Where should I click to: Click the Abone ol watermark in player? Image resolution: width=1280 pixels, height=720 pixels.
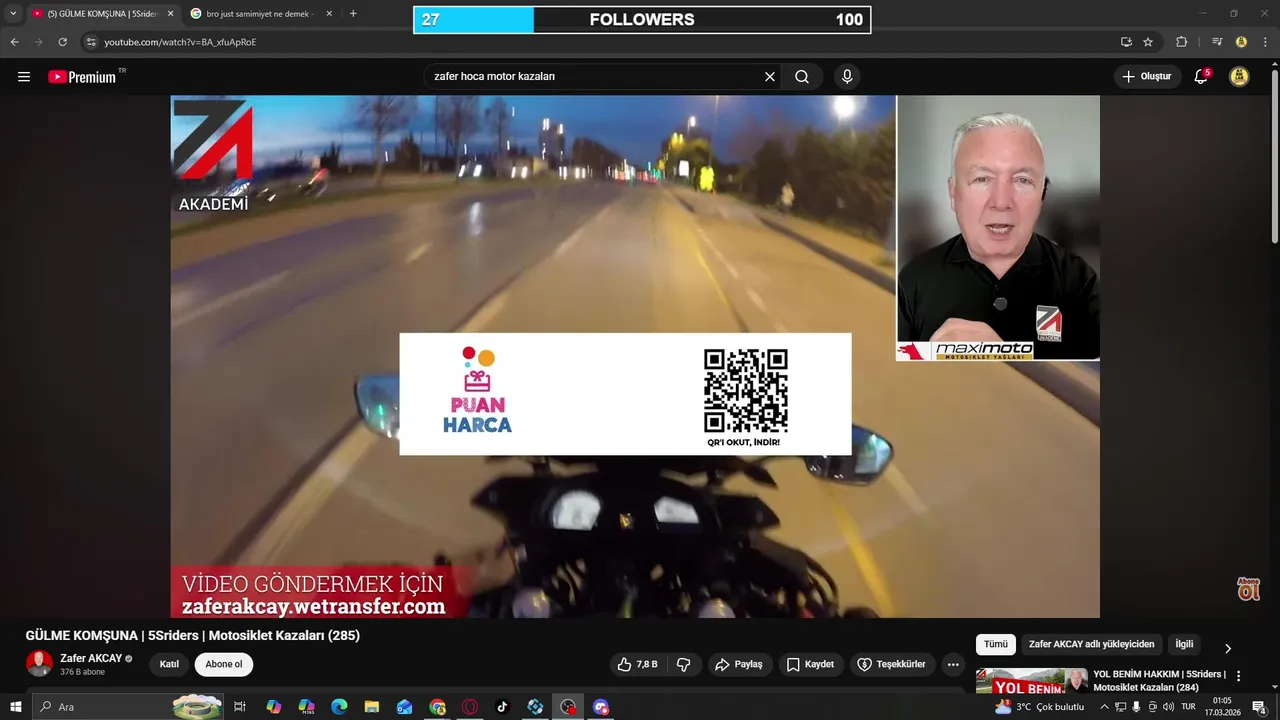[x=1248, y=588]
